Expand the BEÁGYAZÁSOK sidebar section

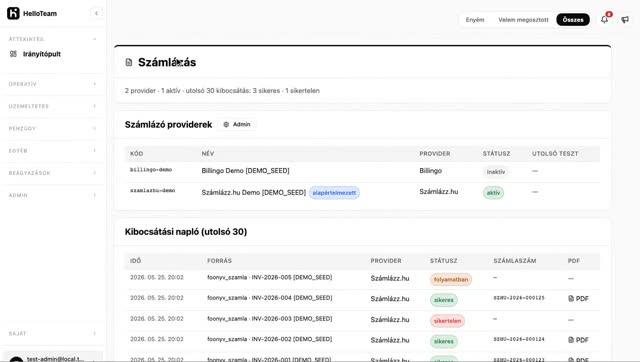click(x=53, y=173)
